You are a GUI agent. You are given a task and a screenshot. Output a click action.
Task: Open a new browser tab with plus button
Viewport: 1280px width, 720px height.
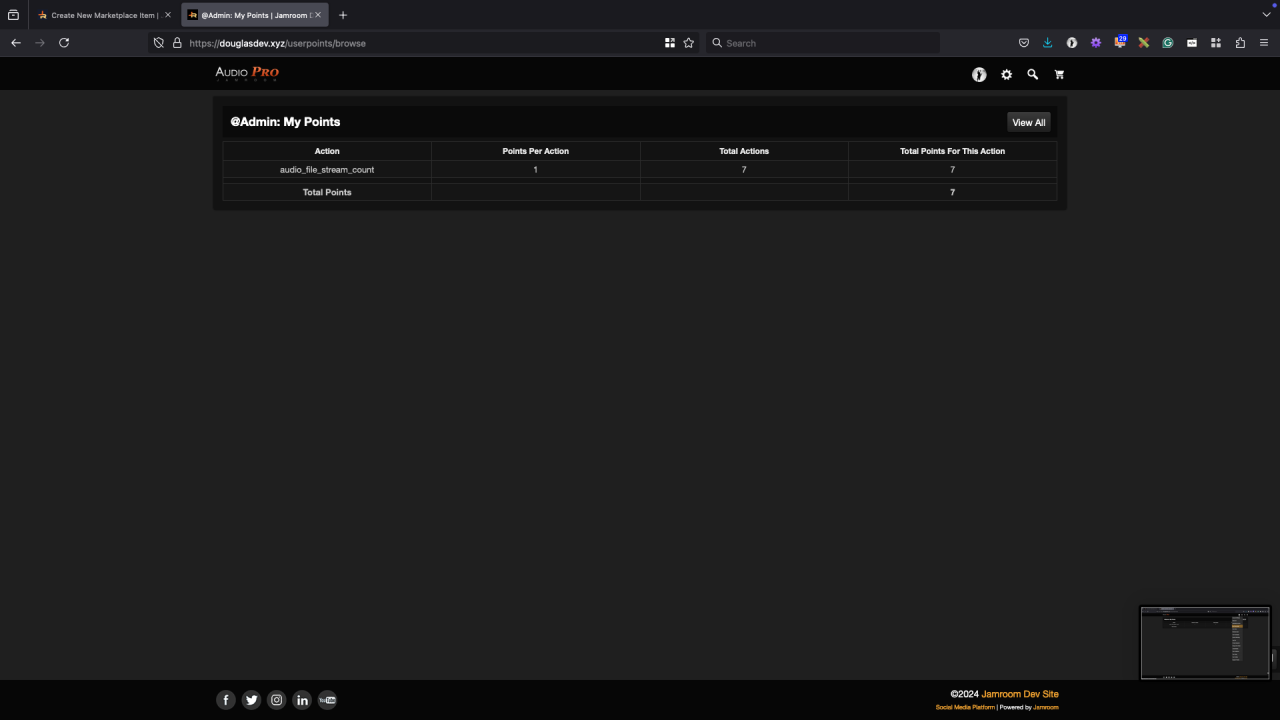(343, 15)
